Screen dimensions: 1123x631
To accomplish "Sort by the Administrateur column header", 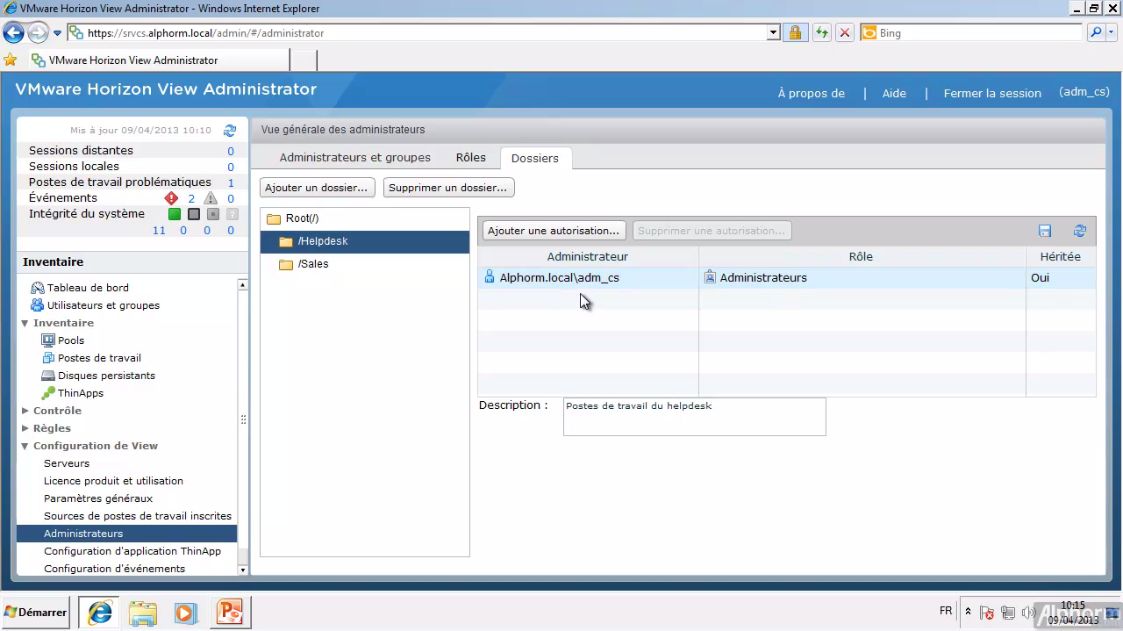I will [587, 256].
